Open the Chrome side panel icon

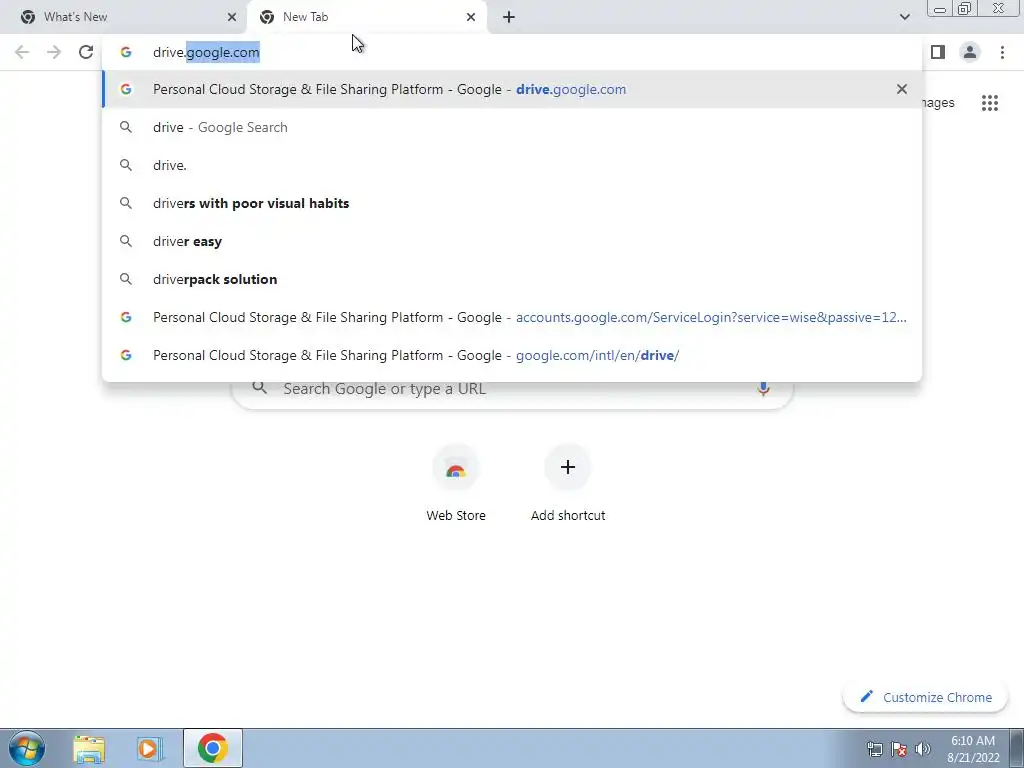tap(938, 52)
